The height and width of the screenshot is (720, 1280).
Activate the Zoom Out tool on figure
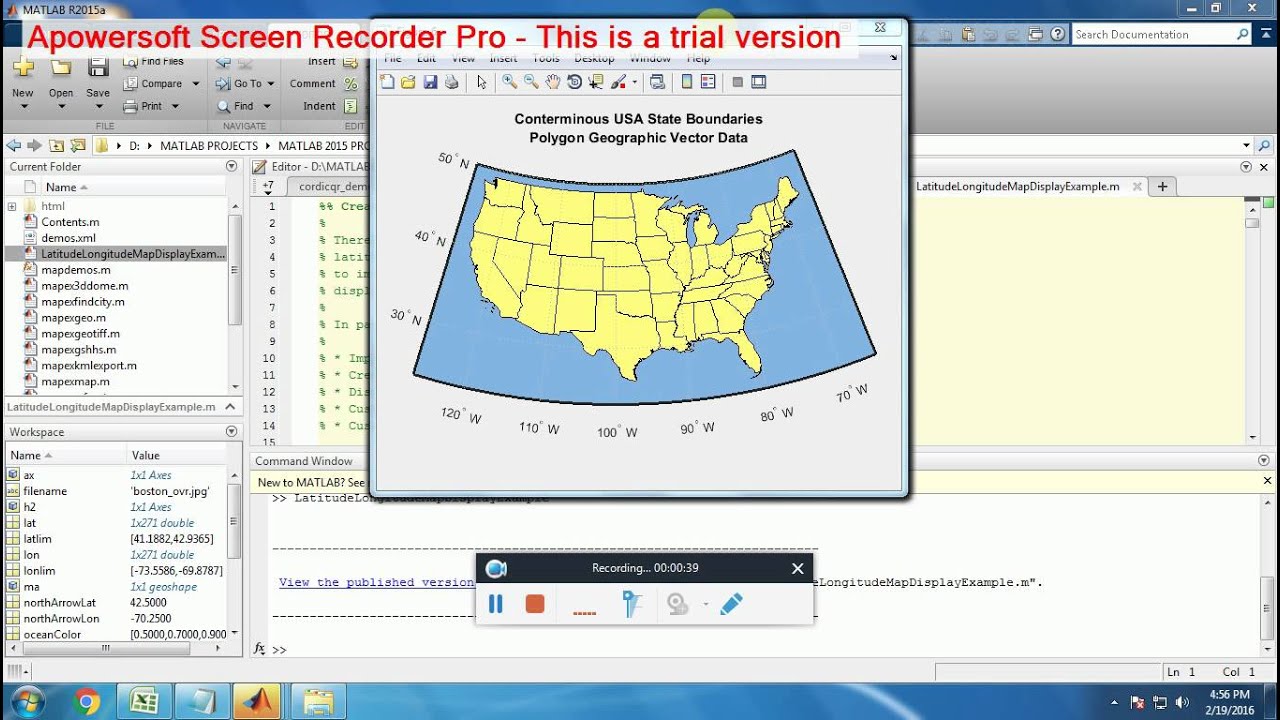[531, 82]
